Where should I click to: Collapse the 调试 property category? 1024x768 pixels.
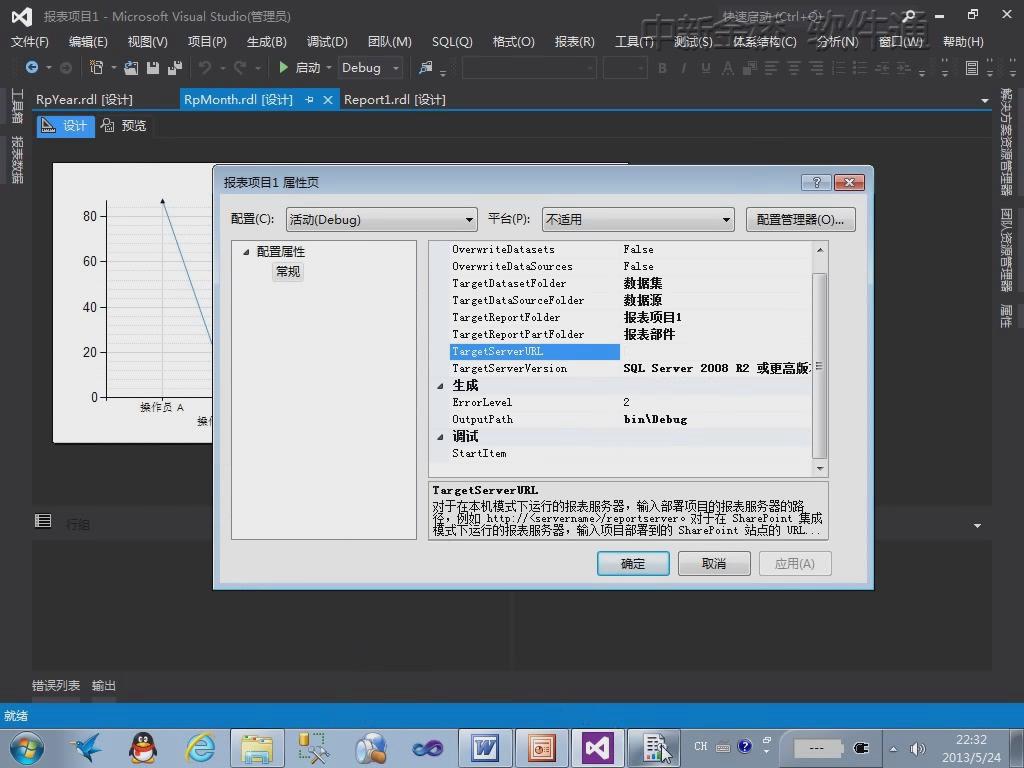(x=440, y=437)
